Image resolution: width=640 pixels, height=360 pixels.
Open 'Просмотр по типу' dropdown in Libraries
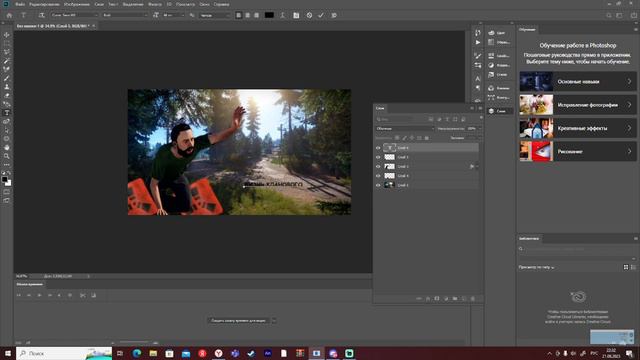pyautogui.click(x=536, y=267)
